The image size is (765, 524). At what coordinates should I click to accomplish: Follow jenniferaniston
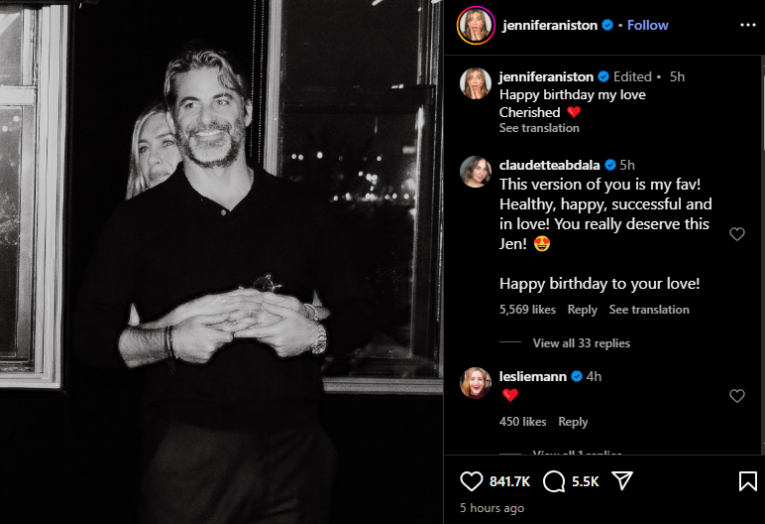pos(647,25)
